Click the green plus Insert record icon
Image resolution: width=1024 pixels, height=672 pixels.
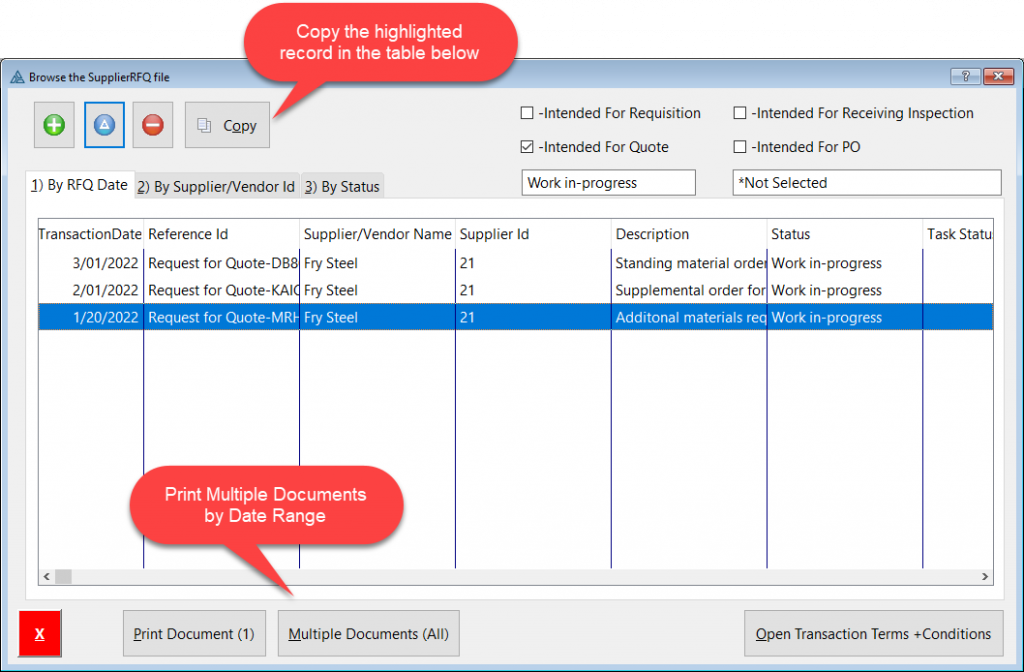pyautogui.click(x=54, y=125)
